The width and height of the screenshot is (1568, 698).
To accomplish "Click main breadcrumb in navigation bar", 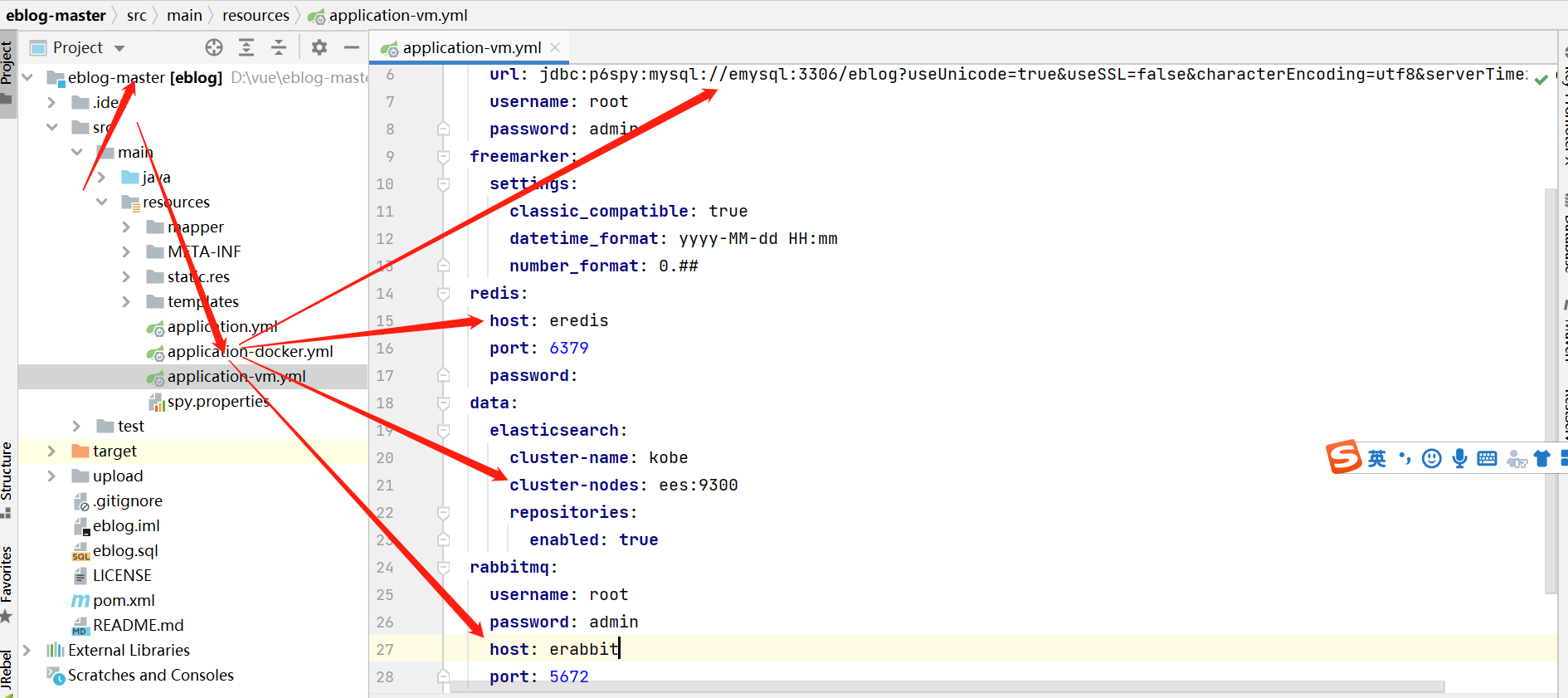I will click(184, 15).
